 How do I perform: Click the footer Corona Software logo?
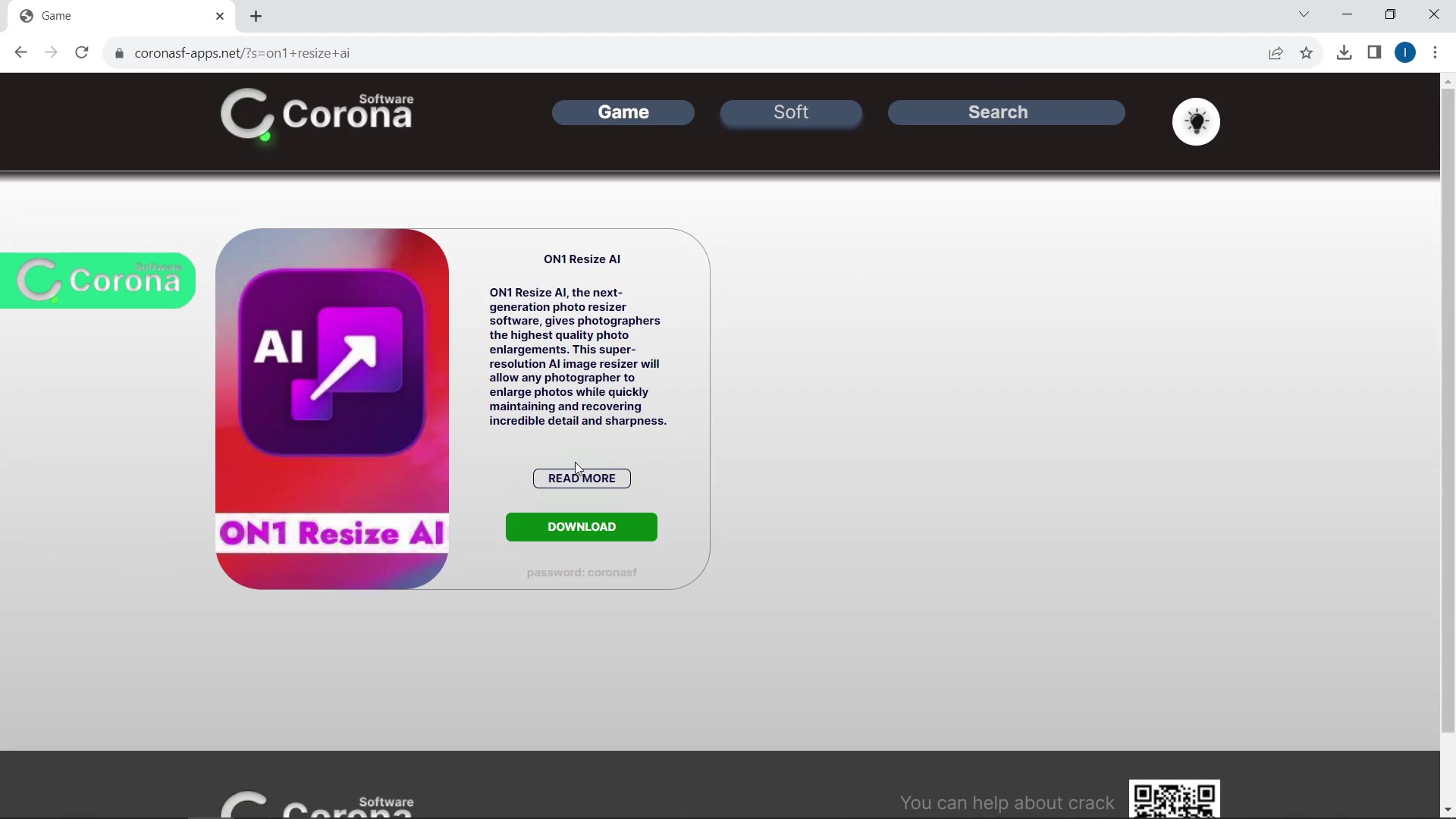coord(318,805)
